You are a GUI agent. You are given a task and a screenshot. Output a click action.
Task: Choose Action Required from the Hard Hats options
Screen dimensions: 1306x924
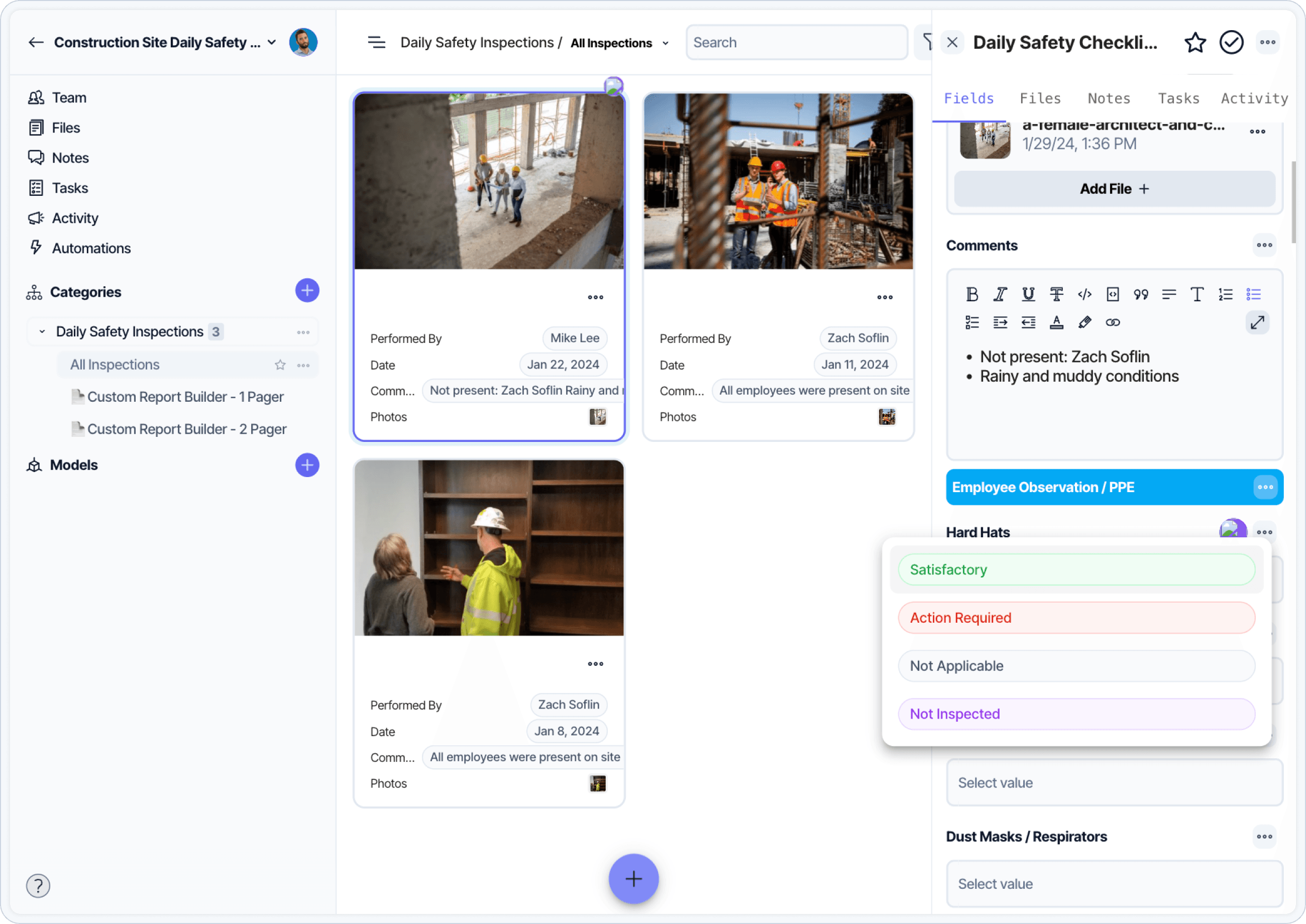tap(1075, 617)
